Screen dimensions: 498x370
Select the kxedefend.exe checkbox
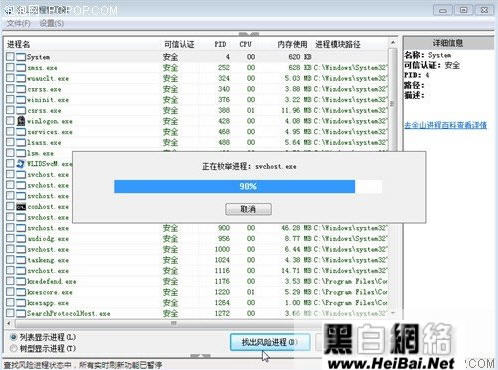pos(10,281)
